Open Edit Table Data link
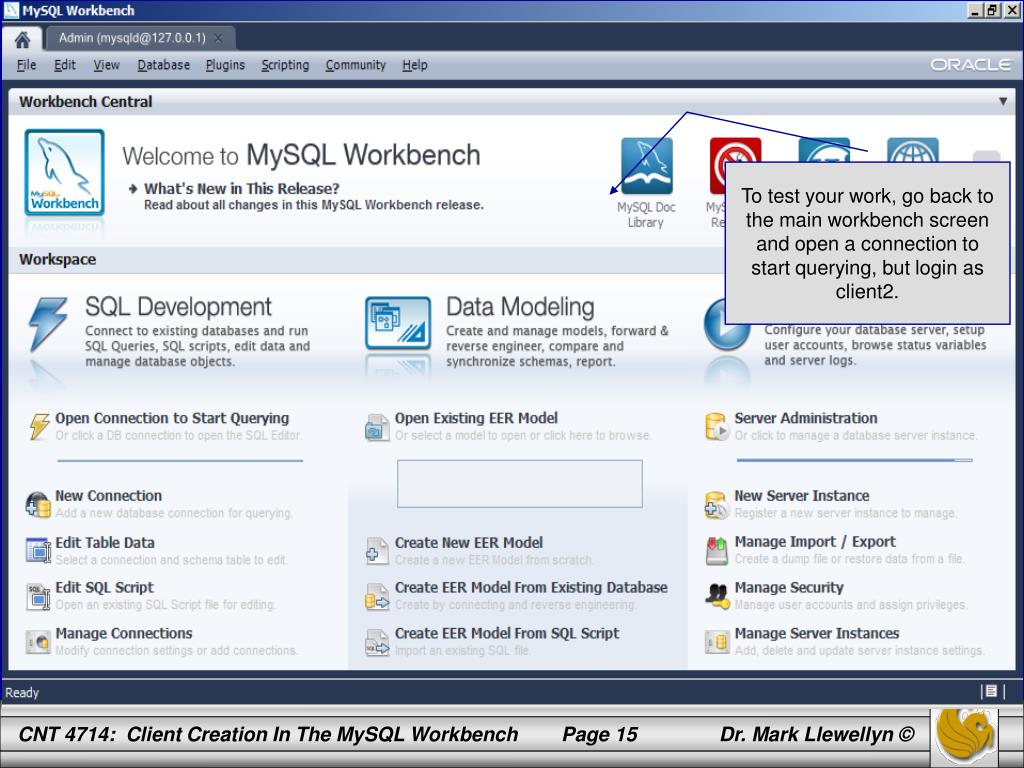1024x768 pixels. 104,543
